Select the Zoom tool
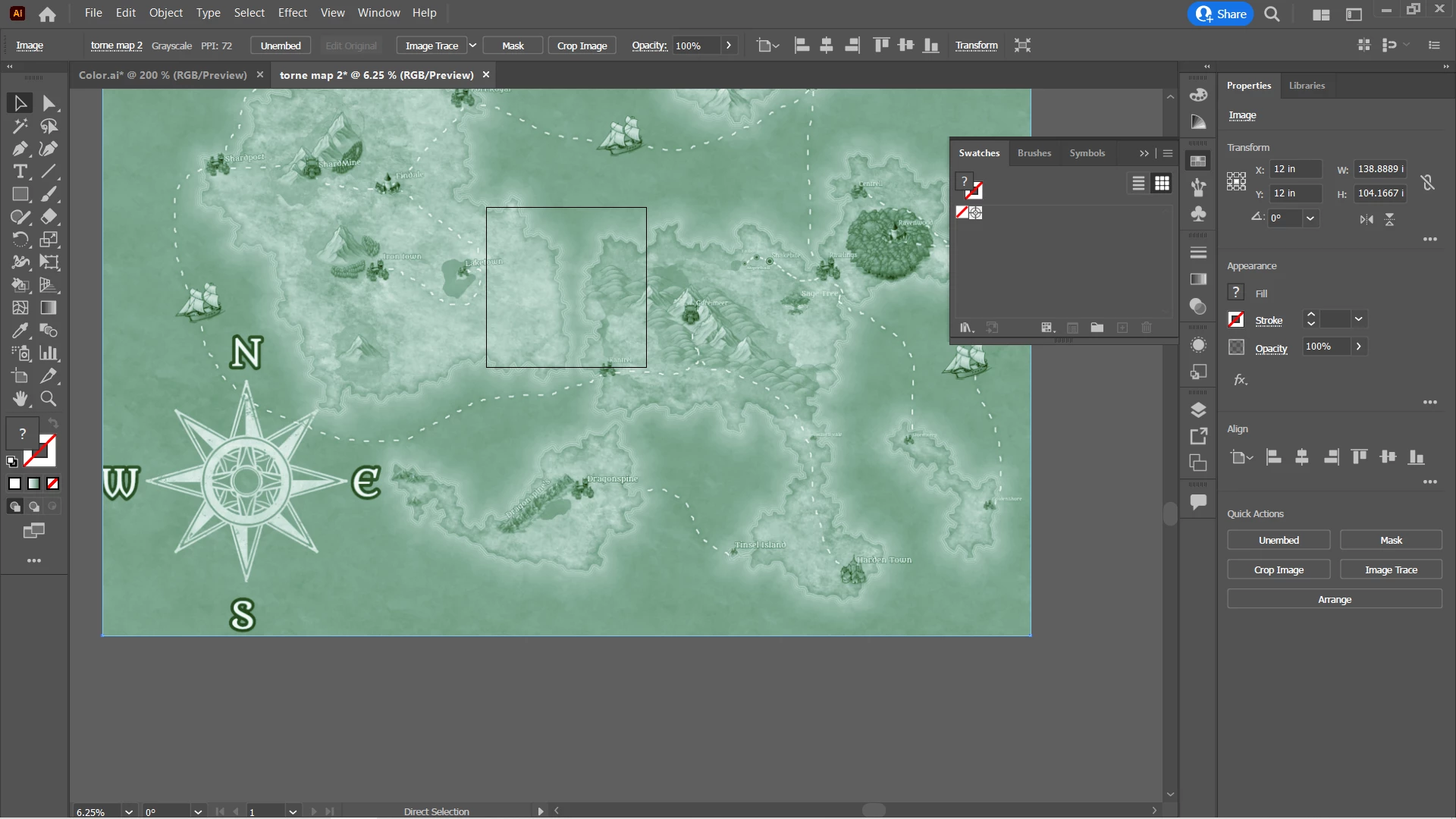1456x819 pixels. pos(49,399)
